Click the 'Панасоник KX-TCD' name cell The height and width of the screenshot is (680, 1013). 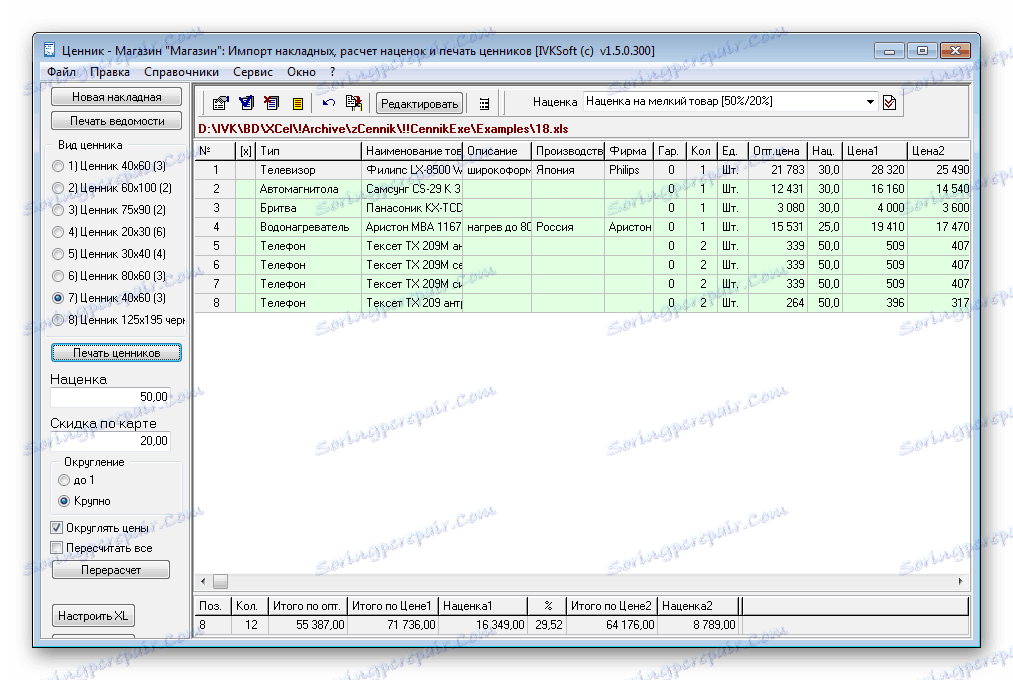tap(412, 208)
